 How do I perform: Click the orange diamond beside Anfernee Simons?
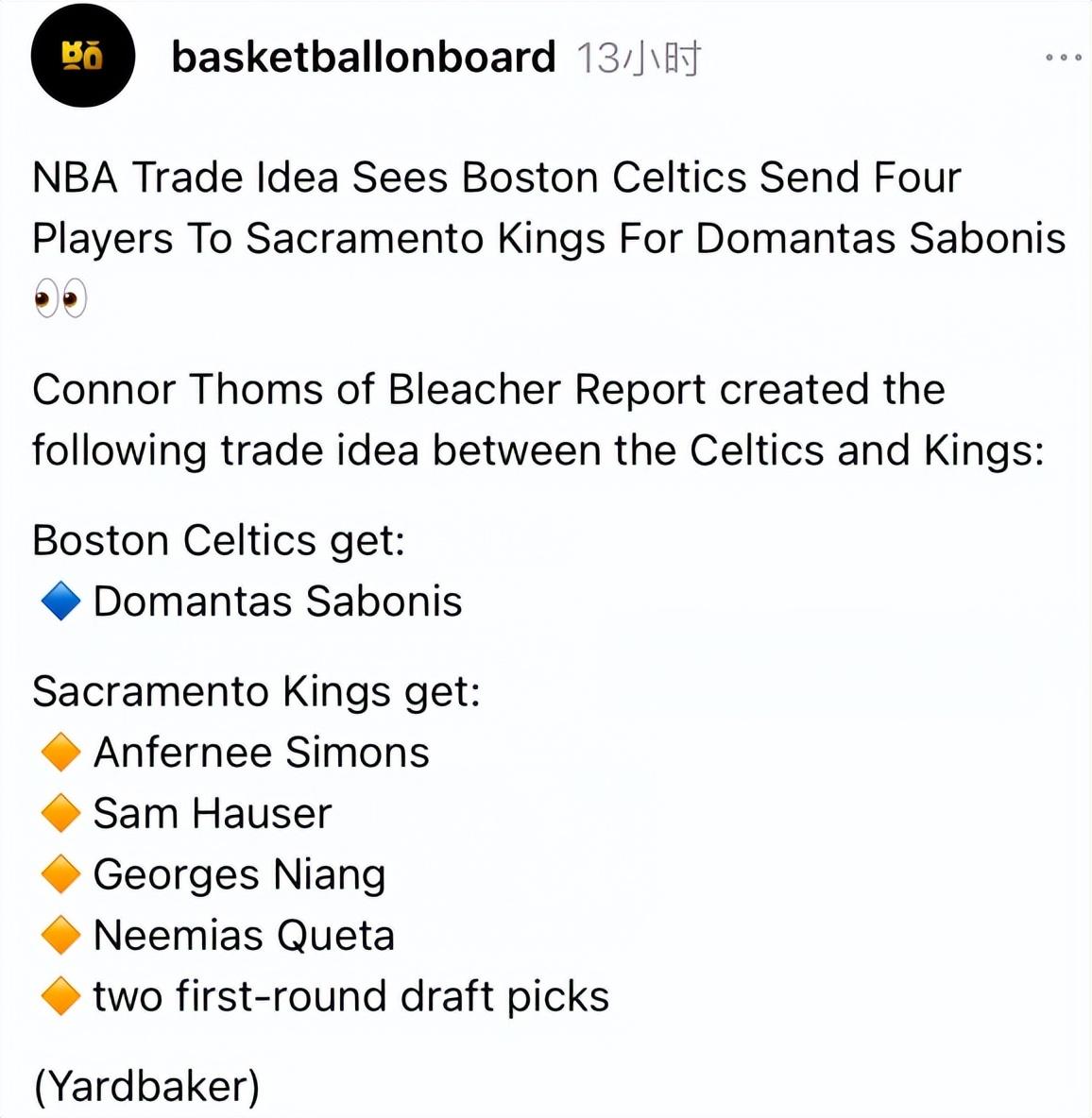60,753
